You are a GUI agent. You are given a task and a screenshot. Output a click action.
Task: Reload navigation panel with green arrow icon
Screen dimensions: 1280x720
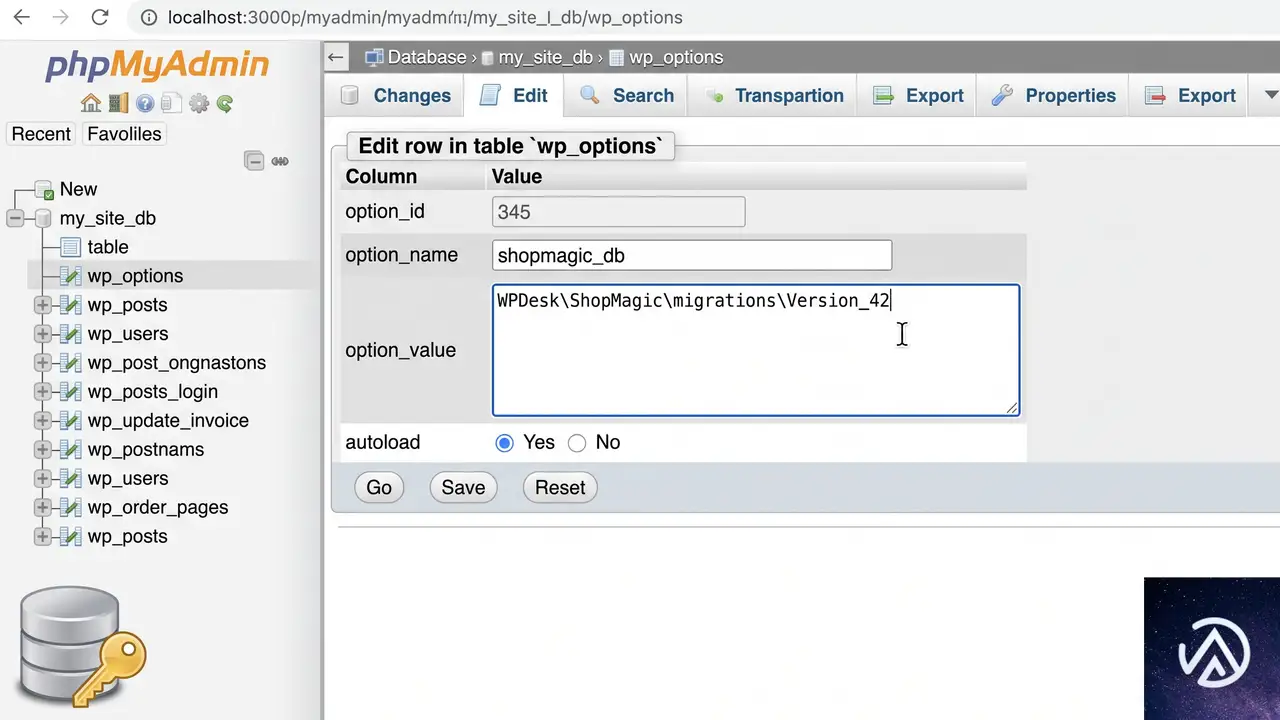(225, 103)
